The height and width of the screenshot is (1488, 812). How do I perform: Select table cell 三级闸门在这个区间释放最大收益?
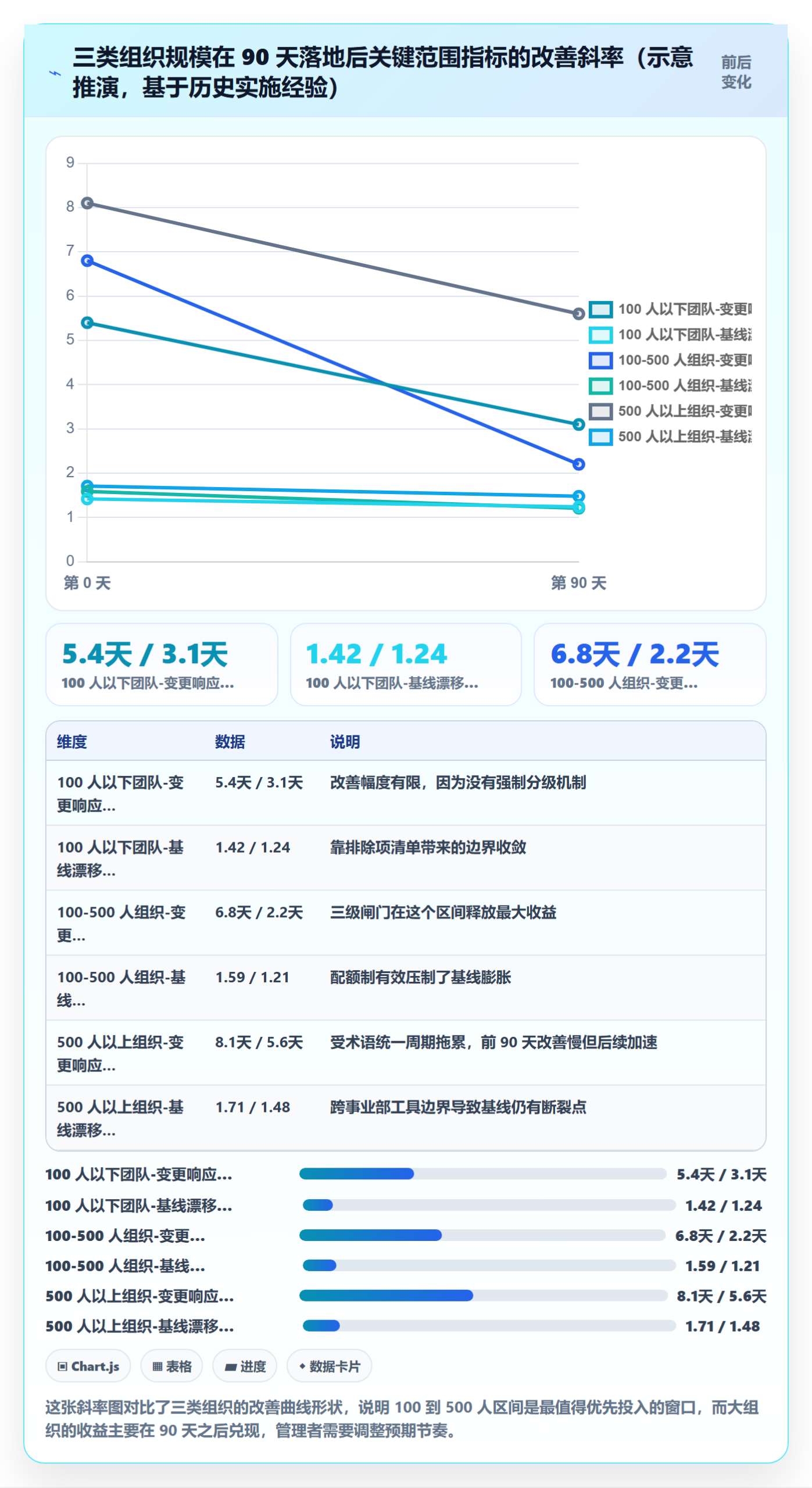443,912
